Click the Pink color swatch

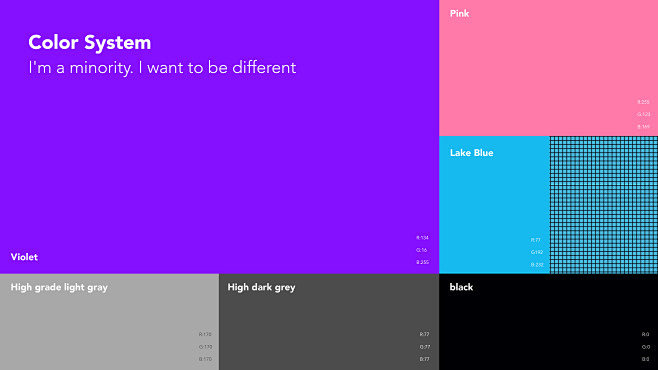[548, 68]
